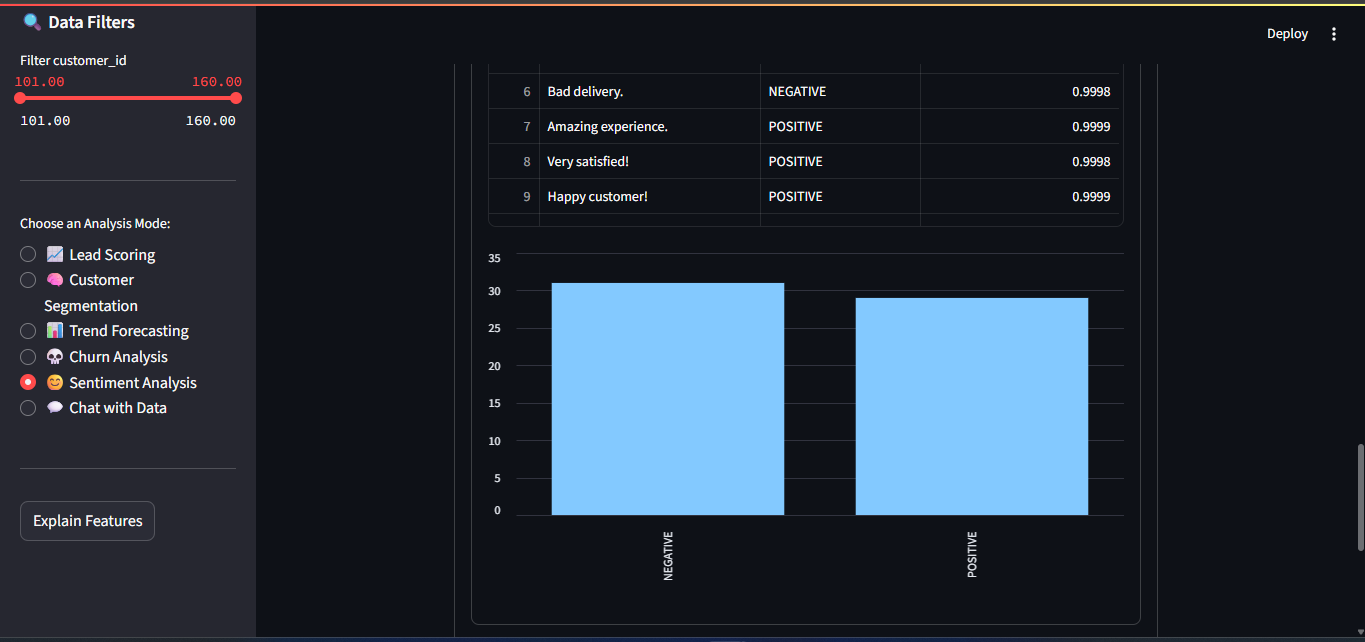This screenshot has height=642, width=1365.
Task: Click the right handle of customer_id slider
Action: click(x=236, y=98)
